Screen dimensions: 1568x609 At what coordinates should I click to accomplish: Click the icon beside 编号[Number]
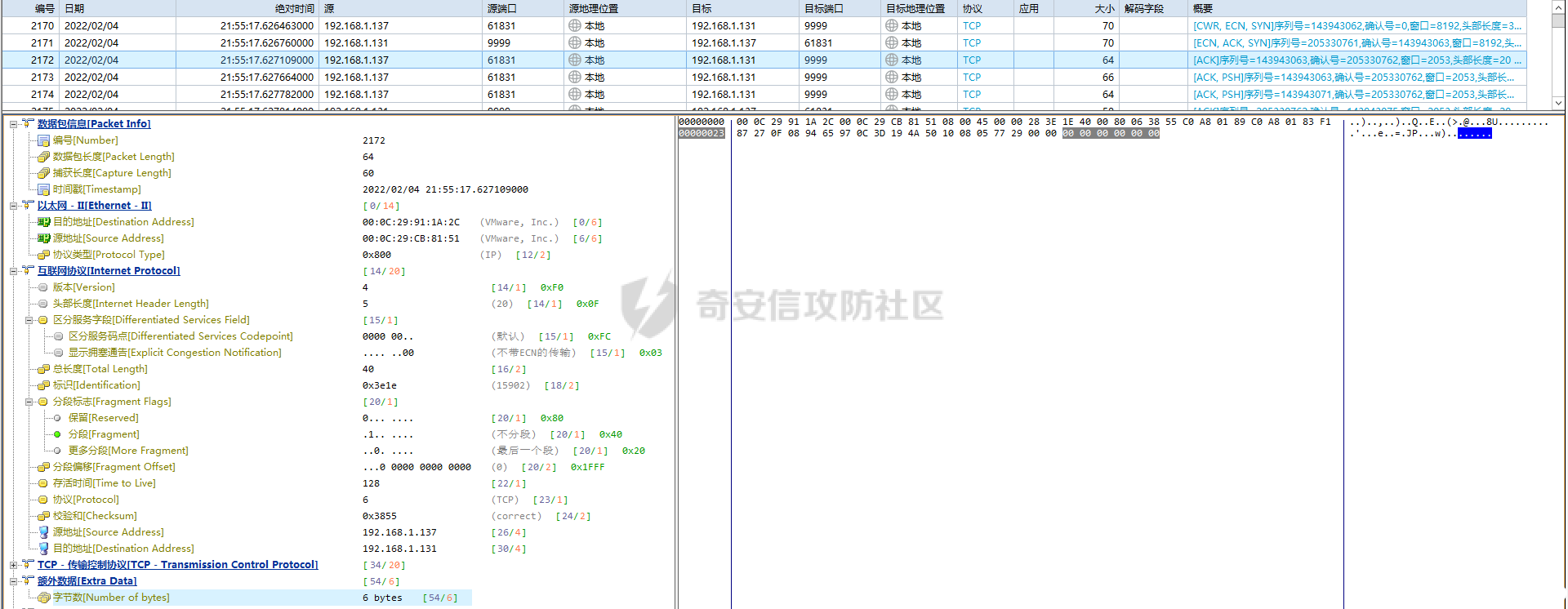(x=44, y=140)
